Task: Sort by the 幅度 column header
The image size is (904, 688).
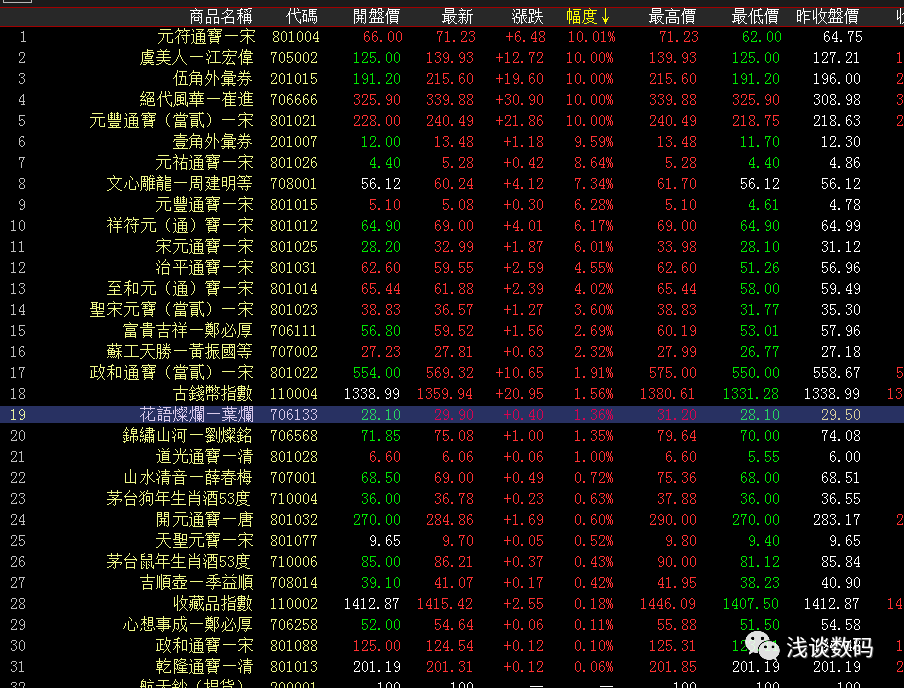Action: pyautogui.click(x=587, y=17)
